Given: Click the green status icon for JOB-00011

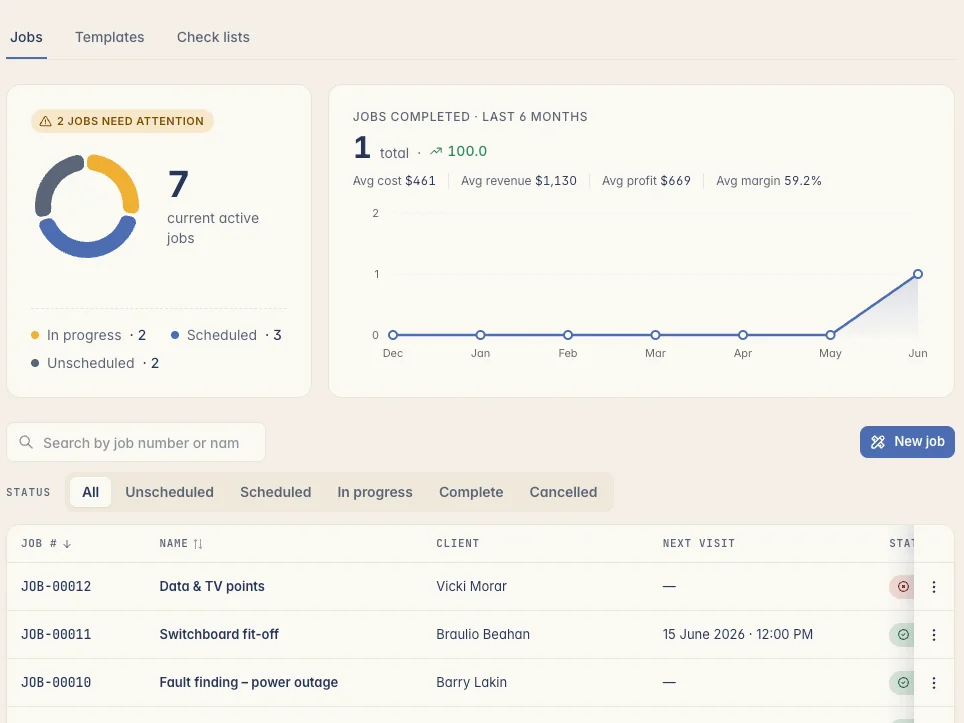Looking at the screenshot, I should 903,634.
